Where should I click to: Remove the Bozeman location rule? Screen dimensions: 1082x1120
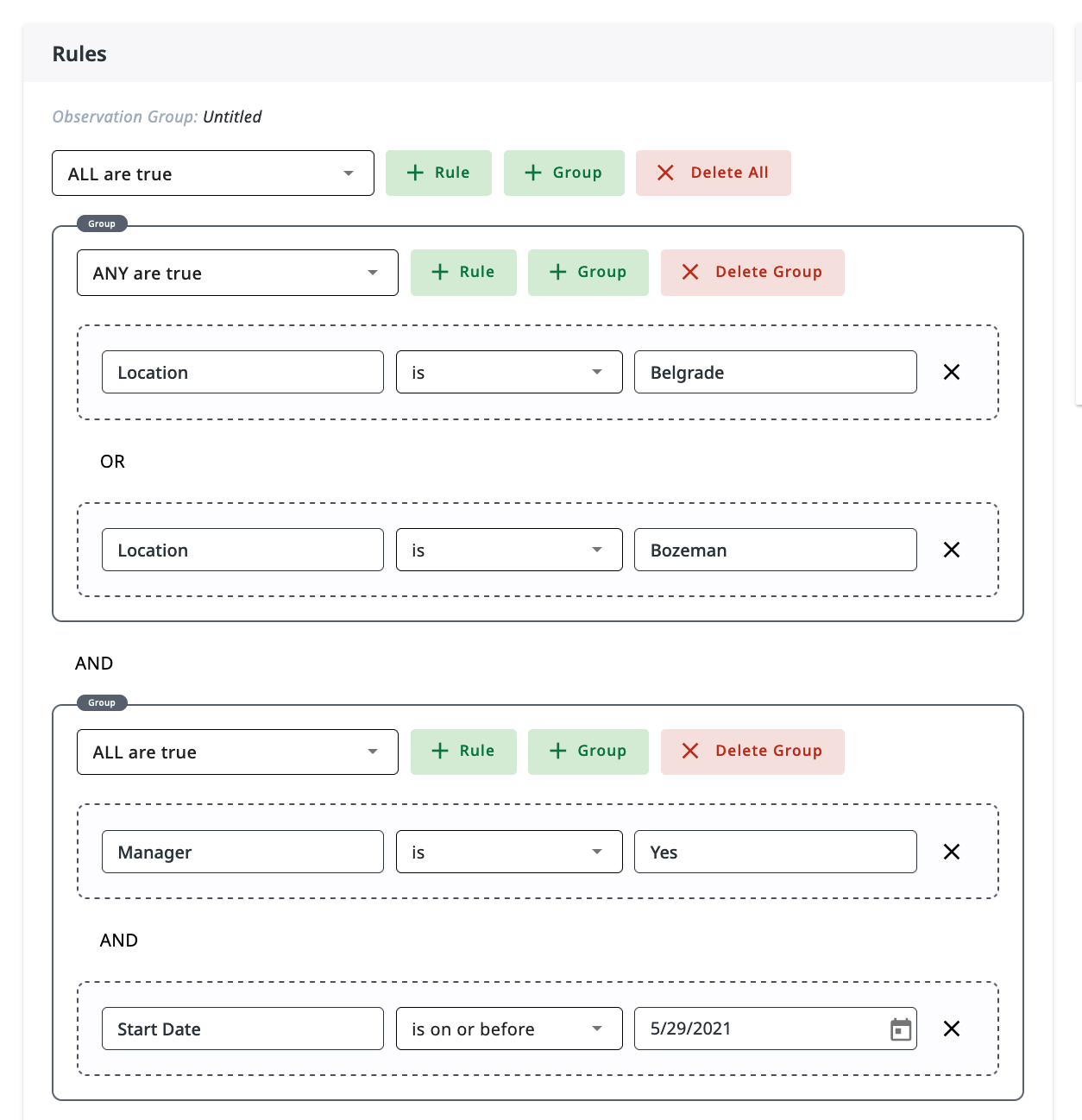point(952,550)
